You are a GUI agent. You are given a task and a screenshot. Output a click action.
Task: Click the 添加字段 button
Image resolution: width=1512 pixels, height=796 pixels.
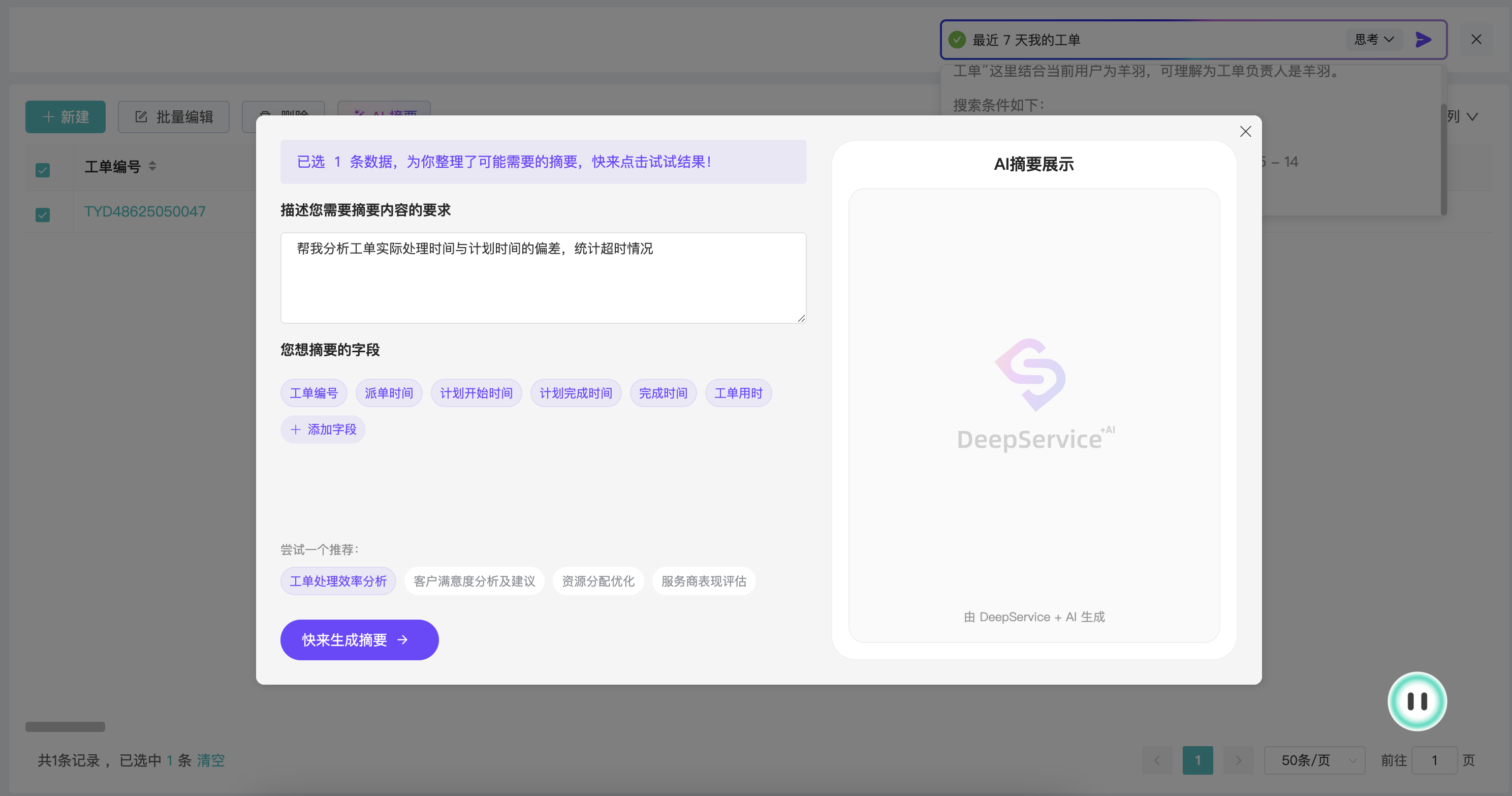pos(323,429)
